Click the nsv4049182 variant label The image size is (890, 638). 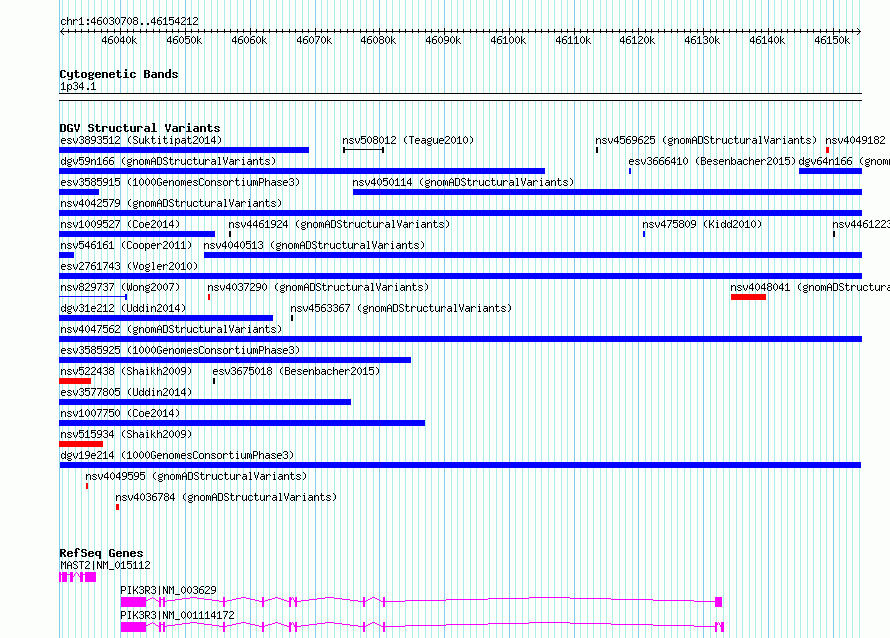855,140
